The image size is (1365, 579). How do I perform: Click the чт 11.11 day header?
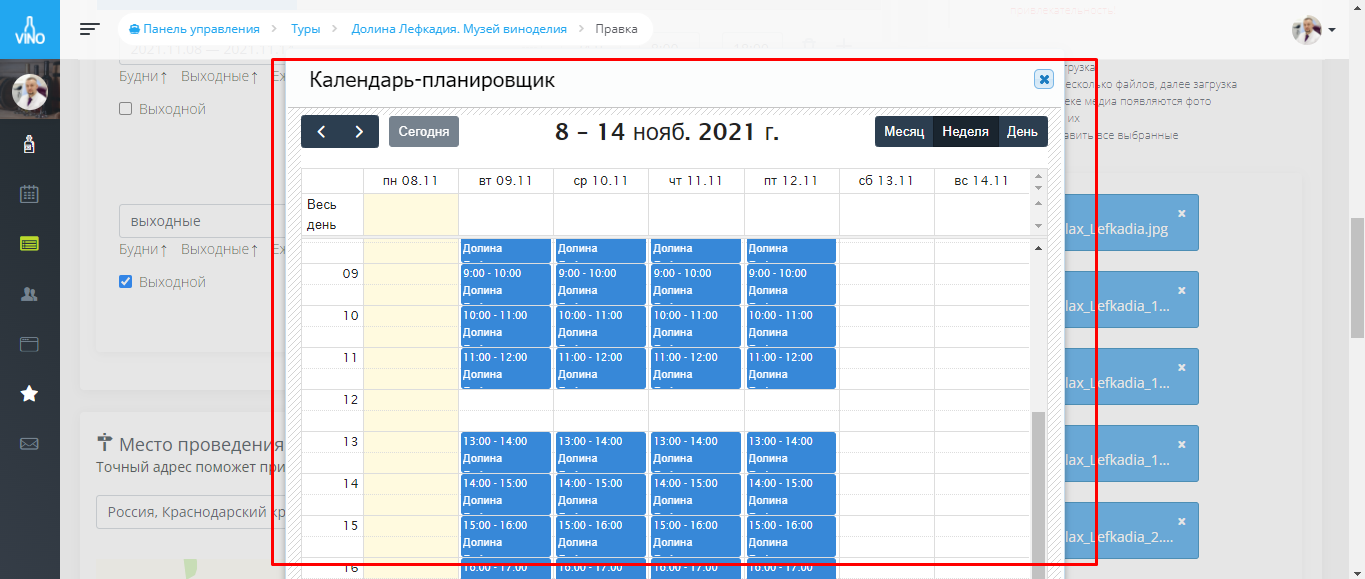[696, 181]
